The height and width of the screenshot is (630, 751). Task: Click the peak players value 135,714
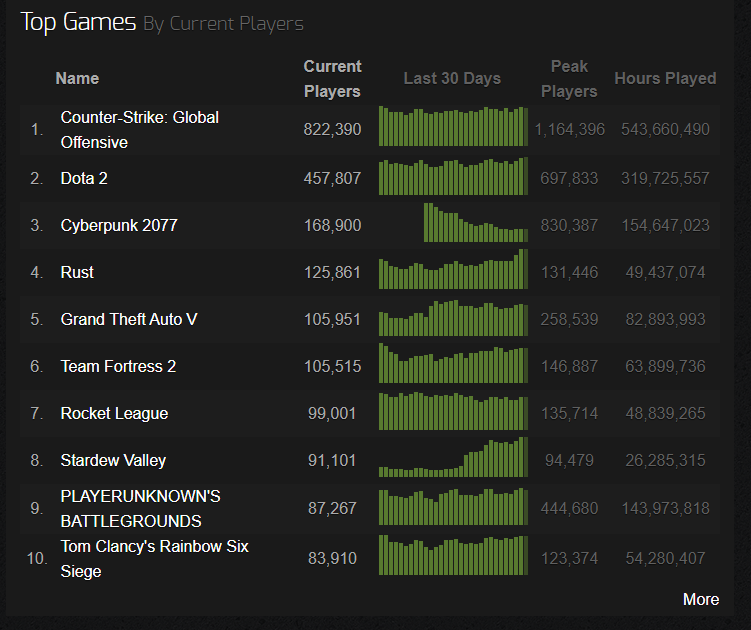(569, 413)
